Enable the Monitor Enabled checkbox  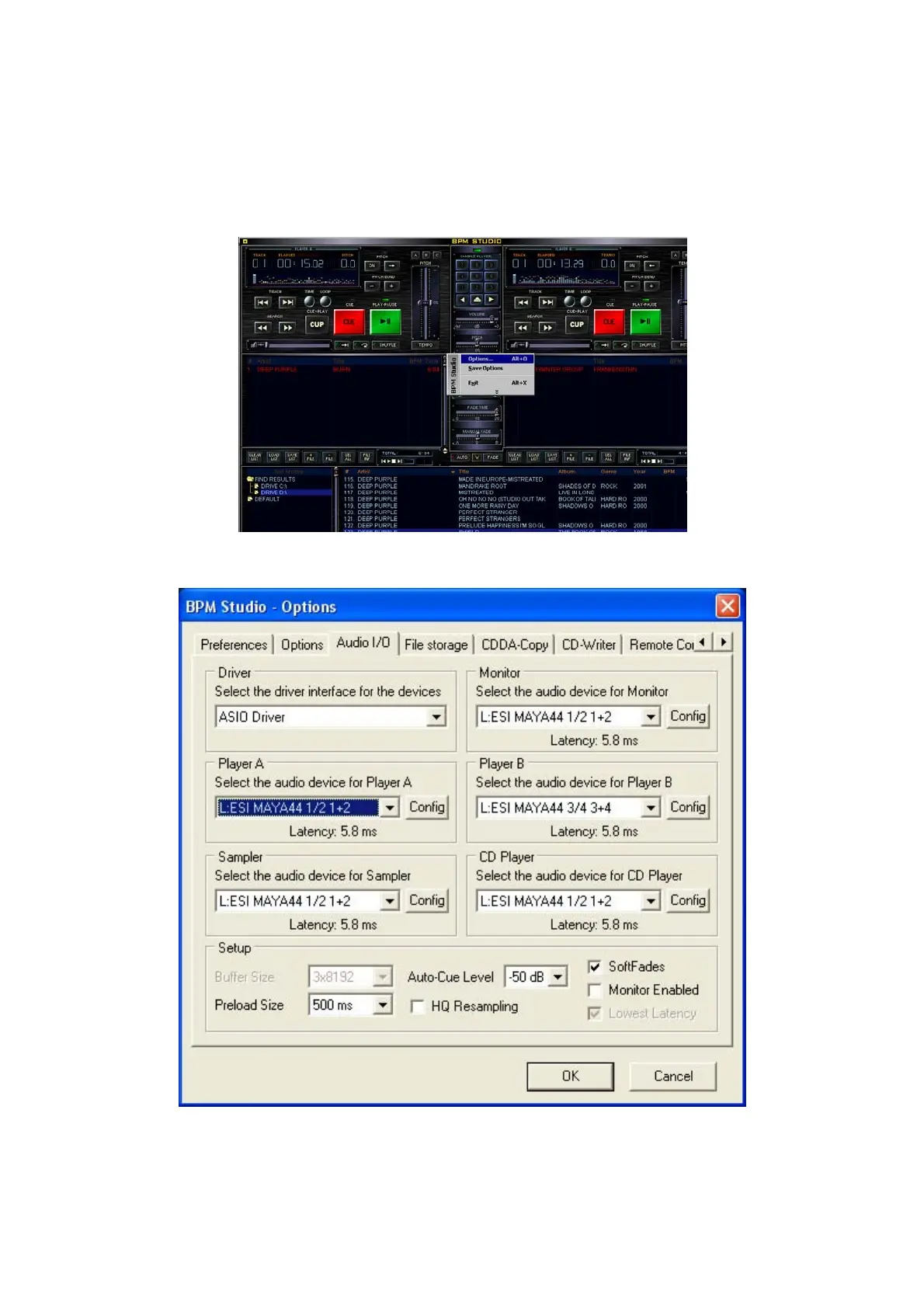tap(595, 990)
